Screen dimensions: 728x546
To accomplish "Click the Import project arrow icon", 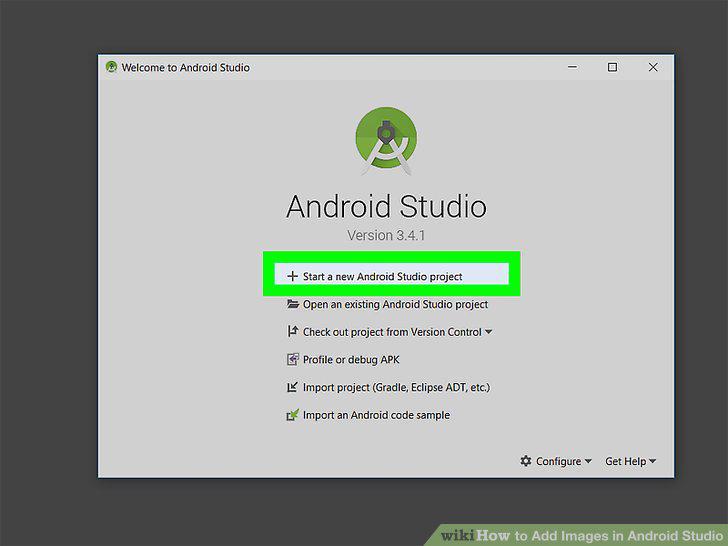I will [292, 387].
